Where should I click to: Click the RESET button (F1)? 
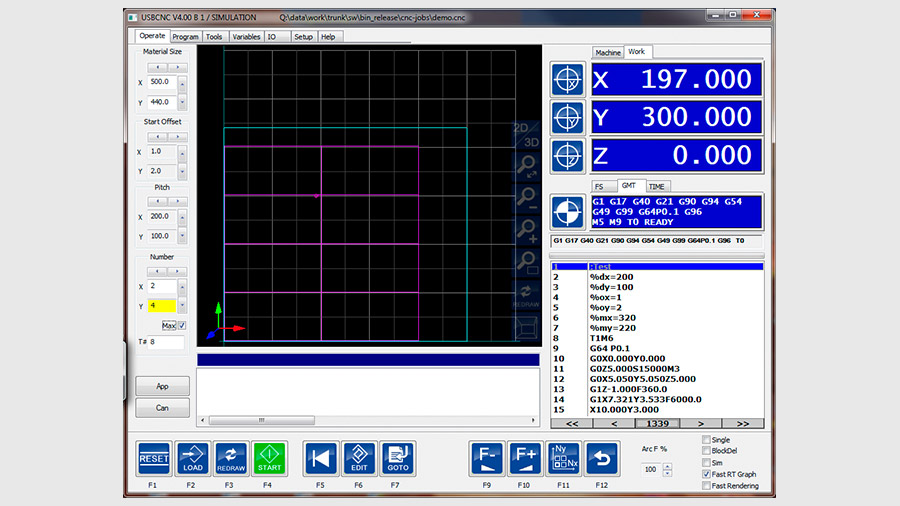pyautogui.click(x=153, y=459)
